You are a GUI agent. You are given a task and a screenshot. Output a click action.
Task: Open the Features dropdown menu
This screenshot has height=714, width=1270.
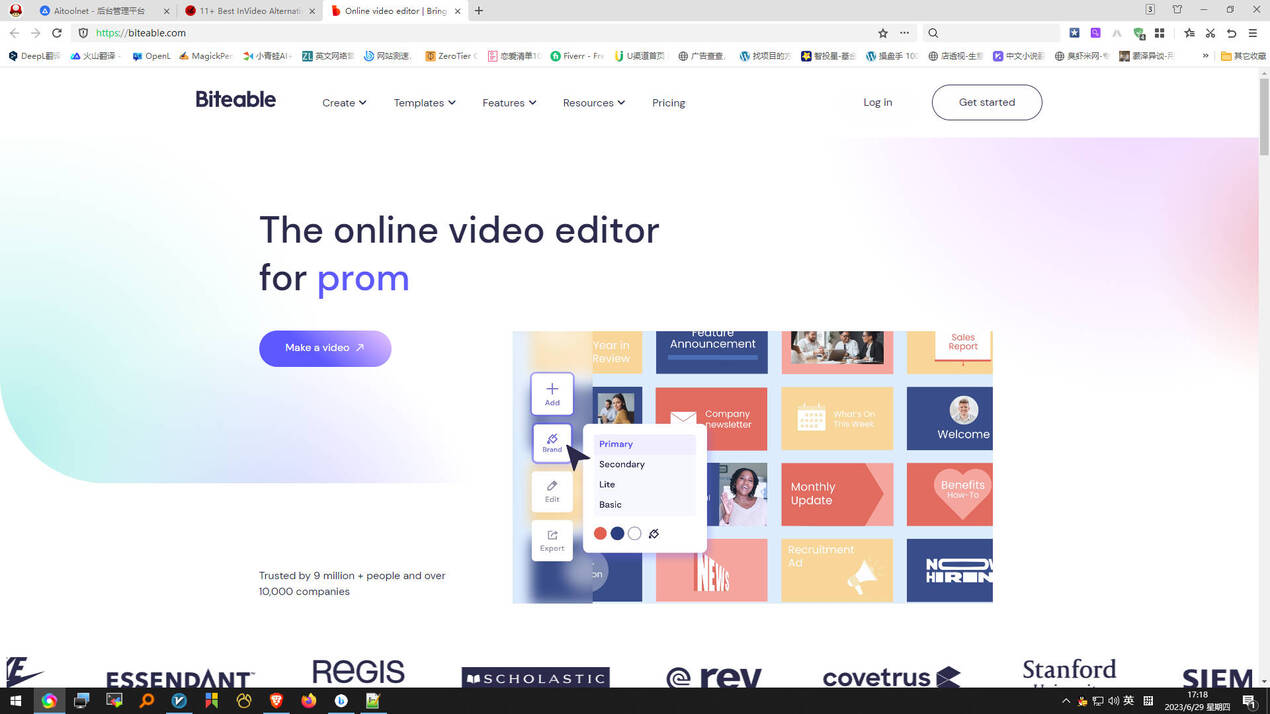click(509, 103)
